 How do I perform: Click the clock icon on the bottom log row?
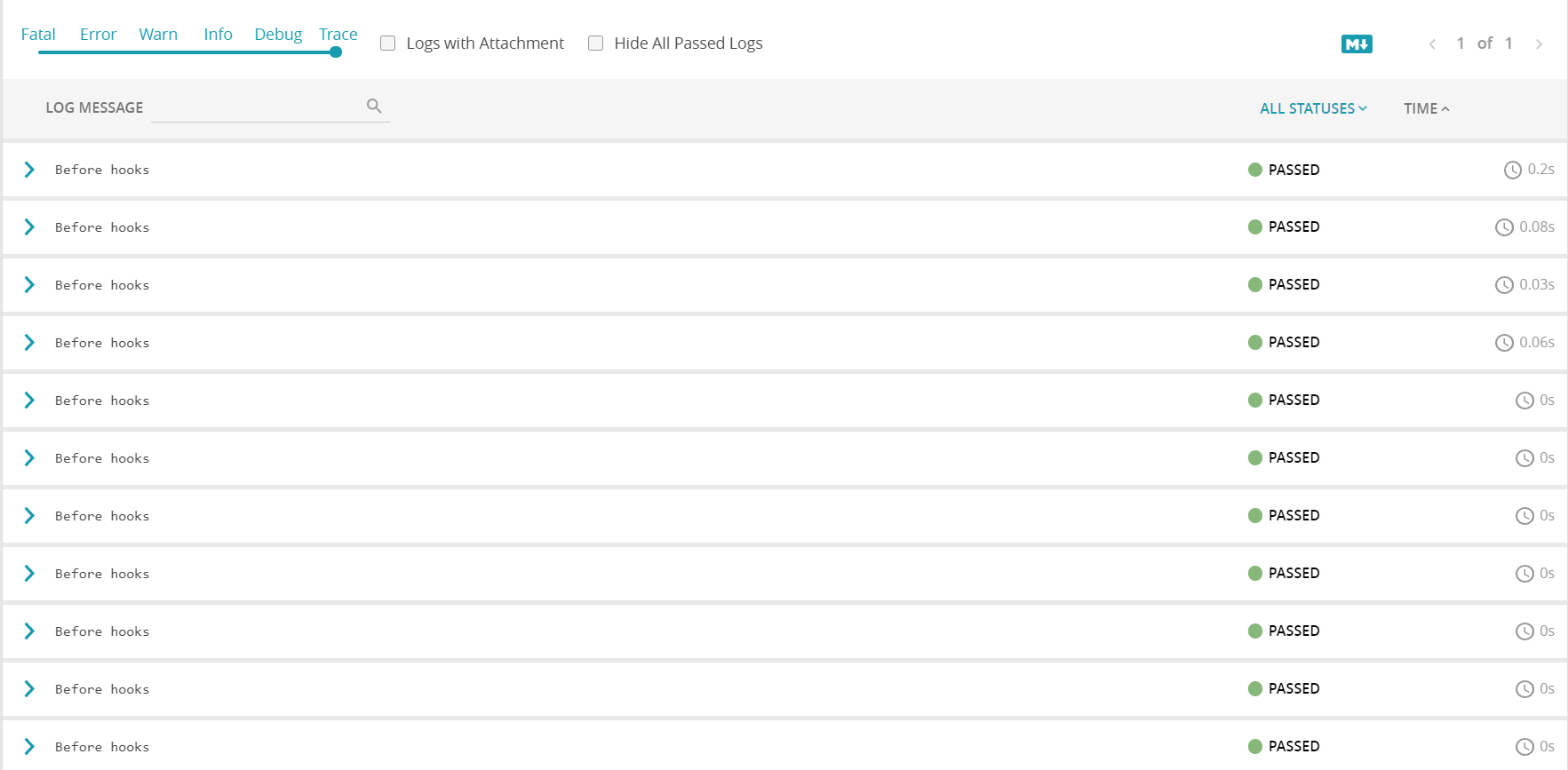(1525, 746)
